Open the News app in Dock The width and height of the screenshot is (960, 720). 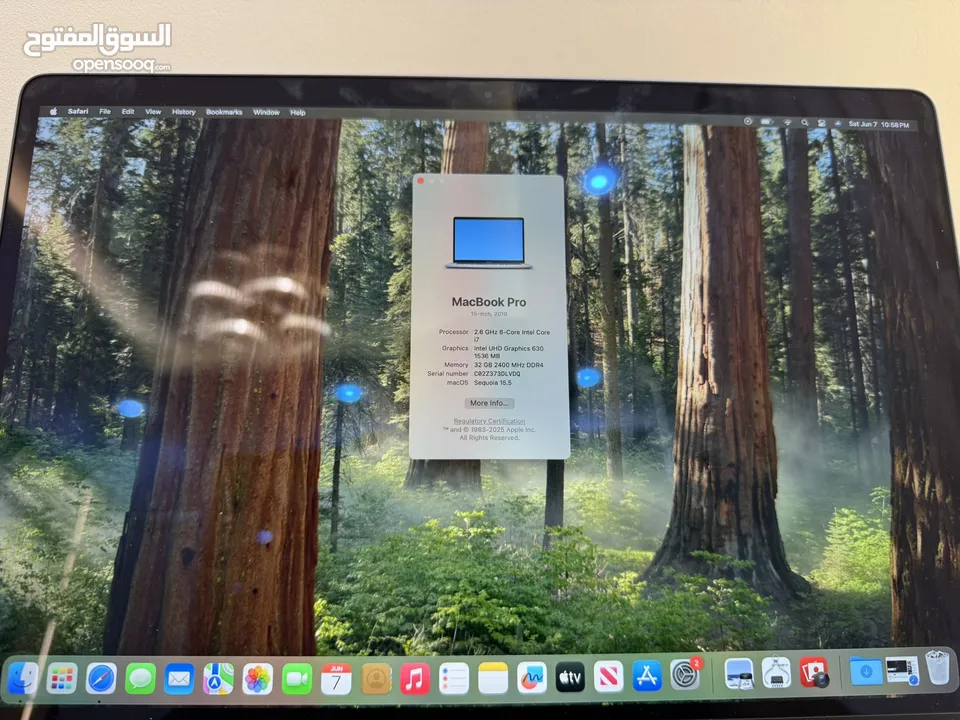(609, 676)
